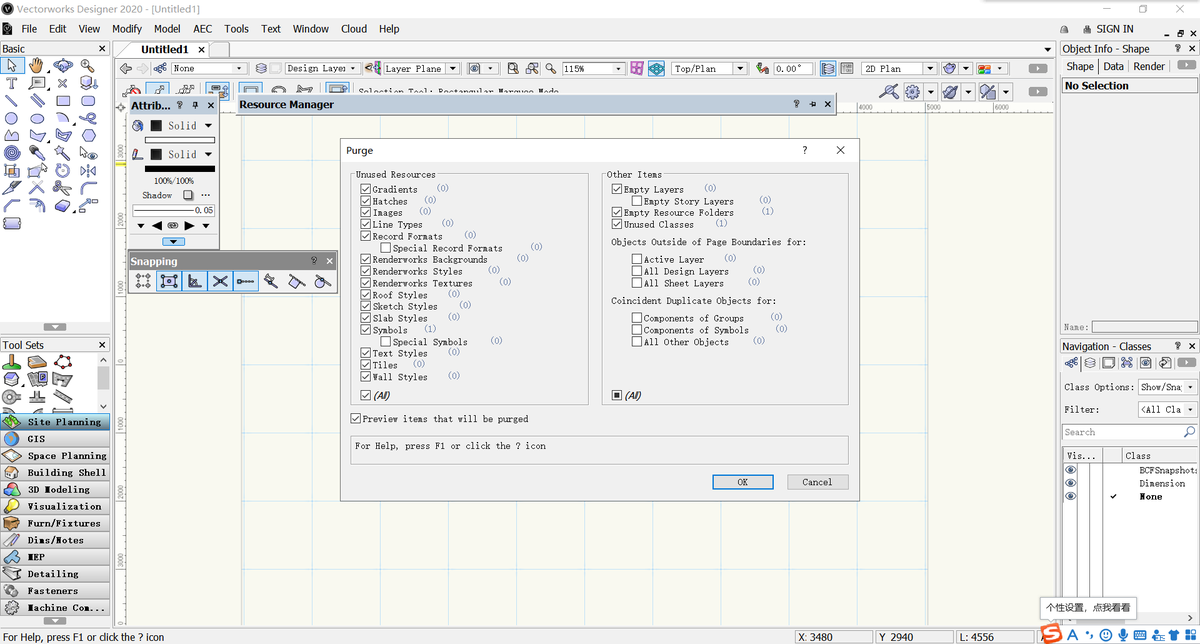Click the Purge dialog help question mark
Screen dimensions: 1200x644
[805, 150]
